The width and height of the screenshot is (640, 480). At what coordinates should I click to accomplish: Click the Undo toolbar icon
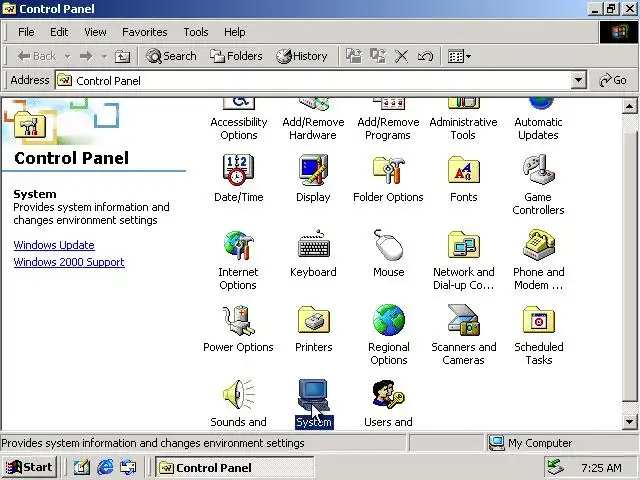pyautogui.click(x=425, y=56)
